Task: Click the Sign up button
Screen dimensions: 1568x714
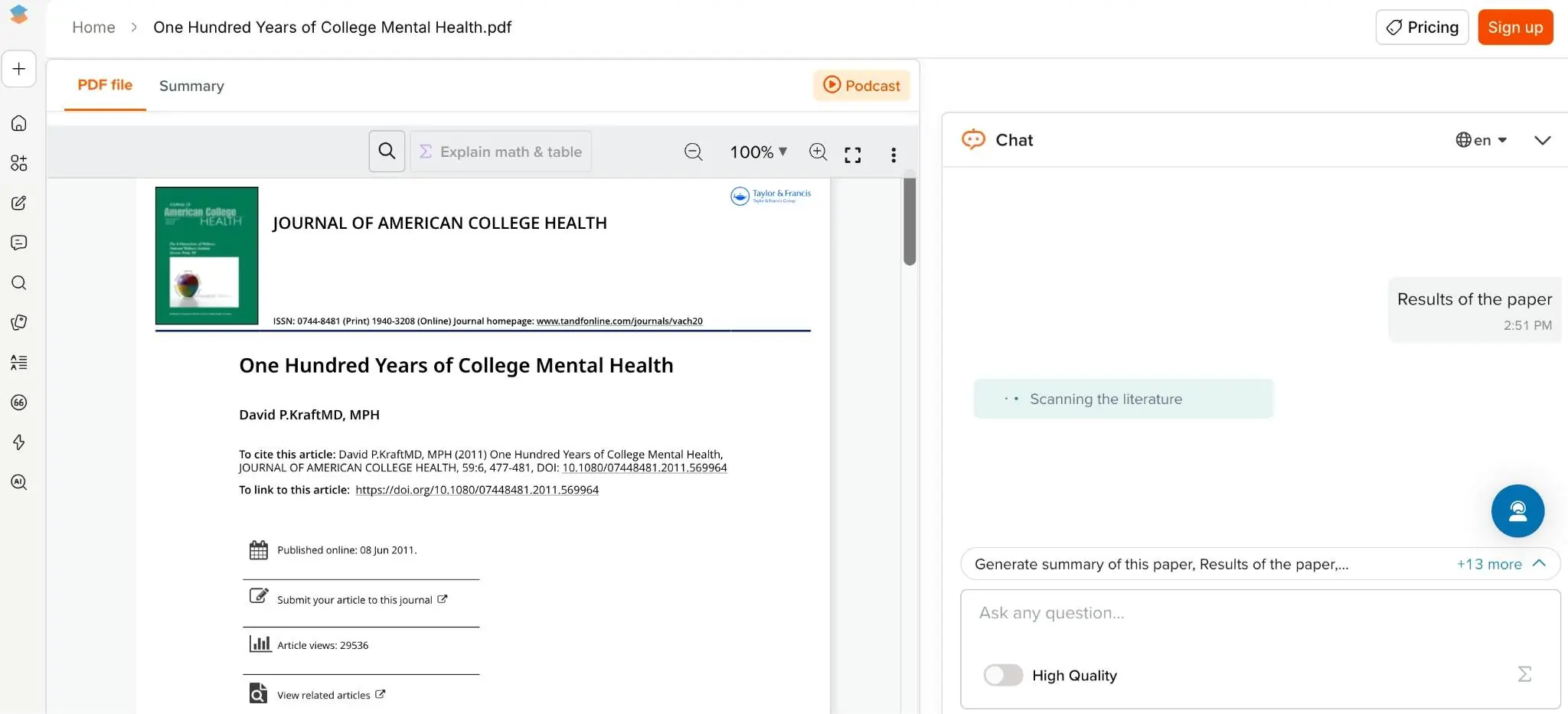Action: pyautogui.click(x=1514, y=28)
